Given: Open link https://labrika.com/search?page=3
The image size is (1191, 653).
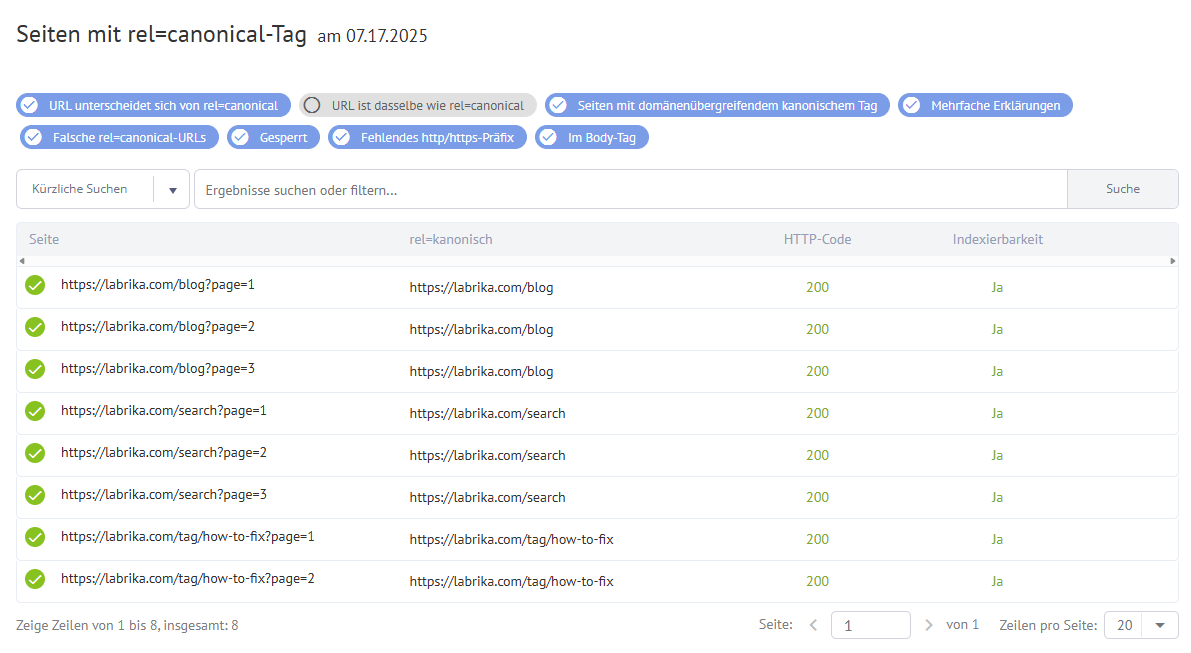Looking at the screenshot, I should coord(163,494).
